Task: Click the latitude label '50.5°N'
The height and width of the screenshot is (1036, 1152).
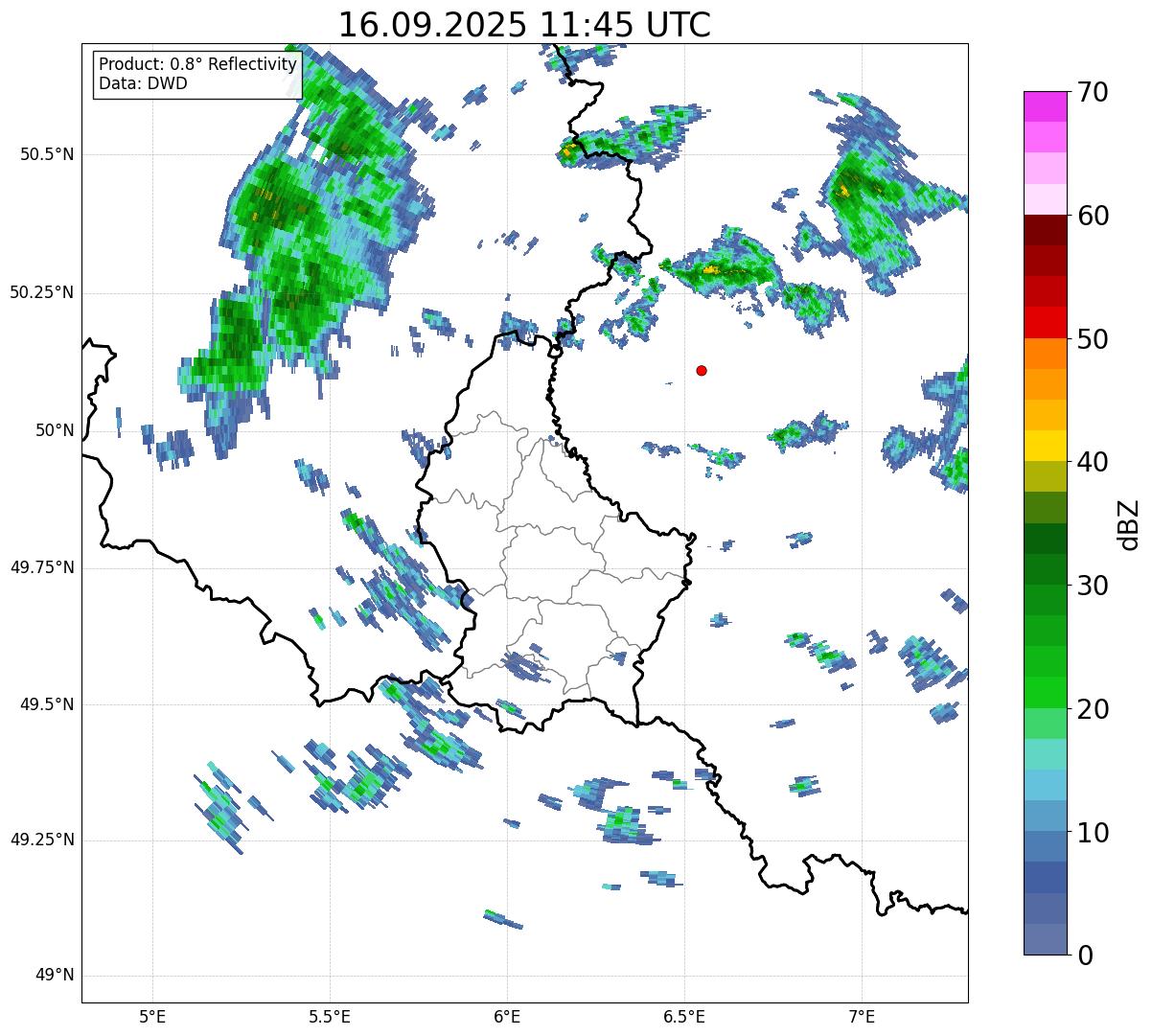Action: pyautogui.click(x=49, y=154)
